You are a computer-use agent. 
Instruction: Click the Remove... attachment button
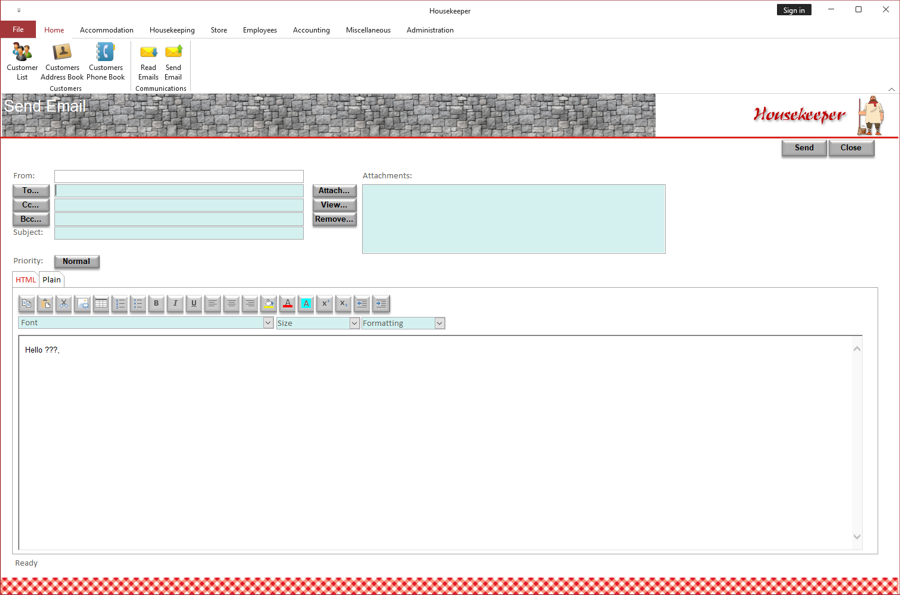334,219
